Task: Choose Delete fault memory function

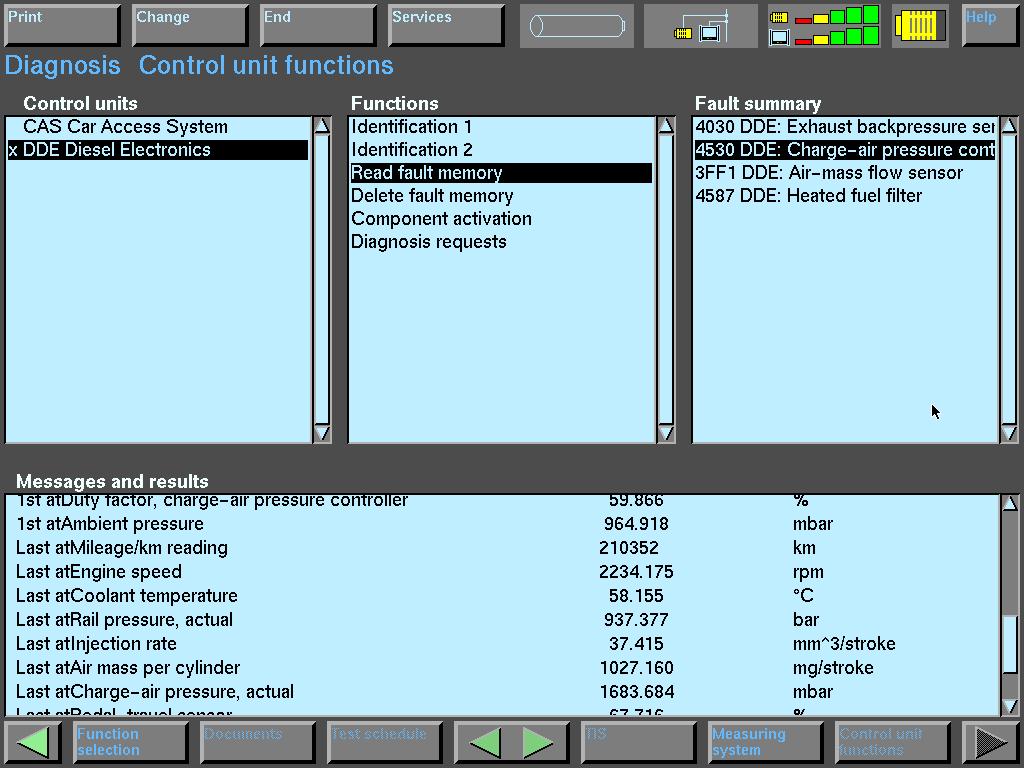Action: pyautogui.click(x=432, y=196)
